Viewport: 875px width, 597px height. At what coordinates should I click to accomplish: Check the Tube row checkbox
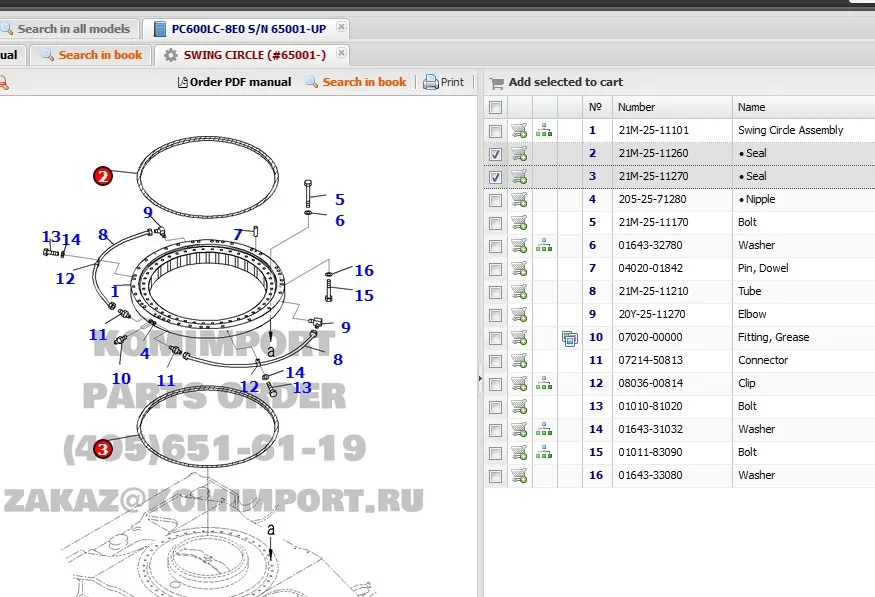[x=495, y=292]
